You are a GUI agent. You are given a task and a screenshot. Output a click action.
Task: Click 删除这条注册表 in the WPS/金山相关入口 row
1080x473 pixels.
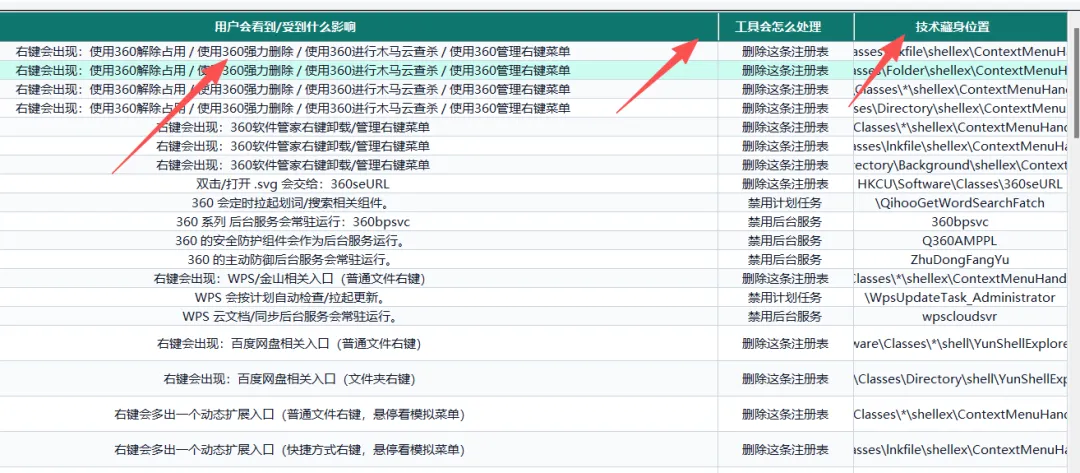click(x=785, y=279)
